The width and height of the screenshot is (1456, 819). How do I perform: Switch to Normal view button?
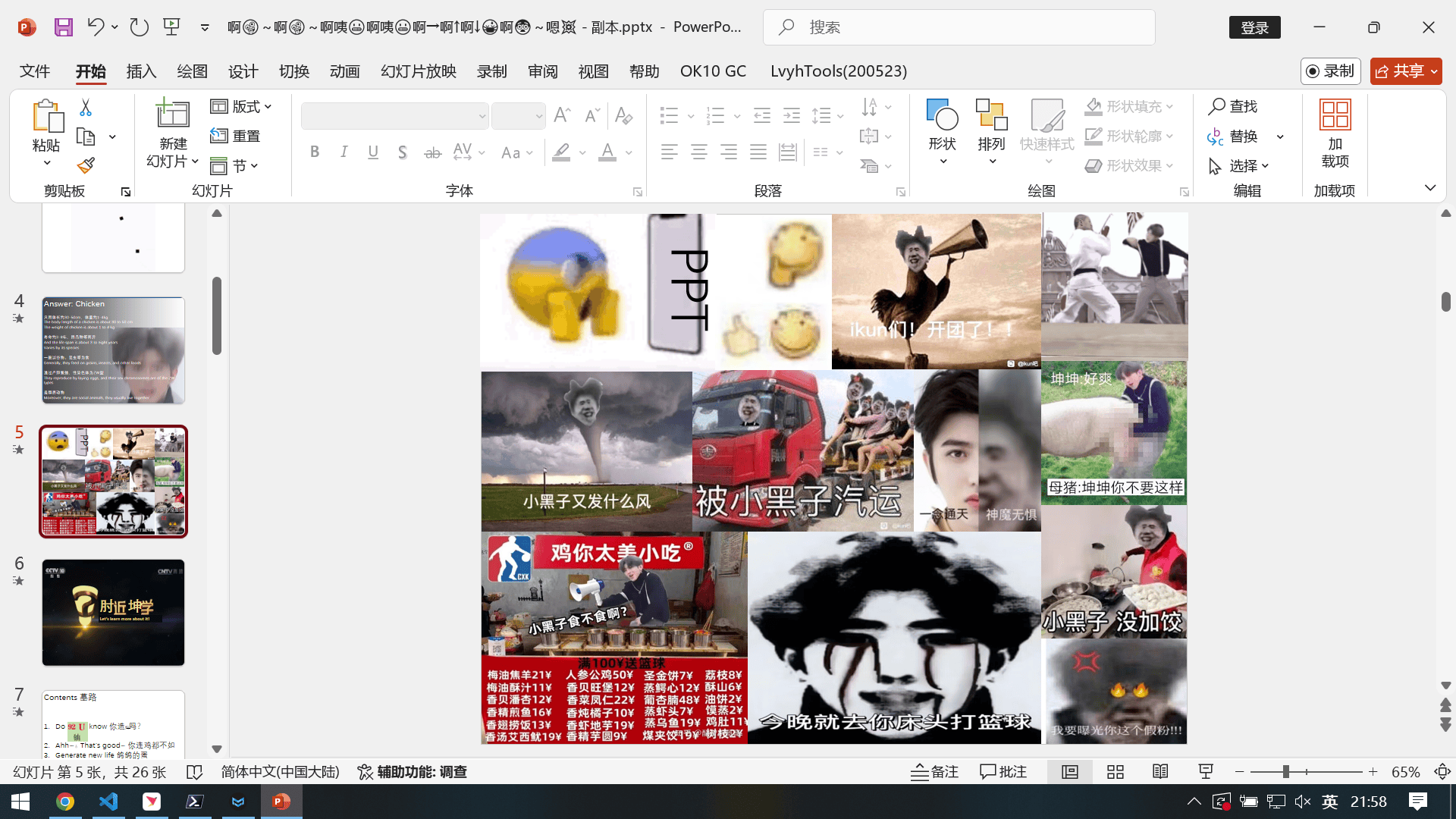click(1069, 772)
